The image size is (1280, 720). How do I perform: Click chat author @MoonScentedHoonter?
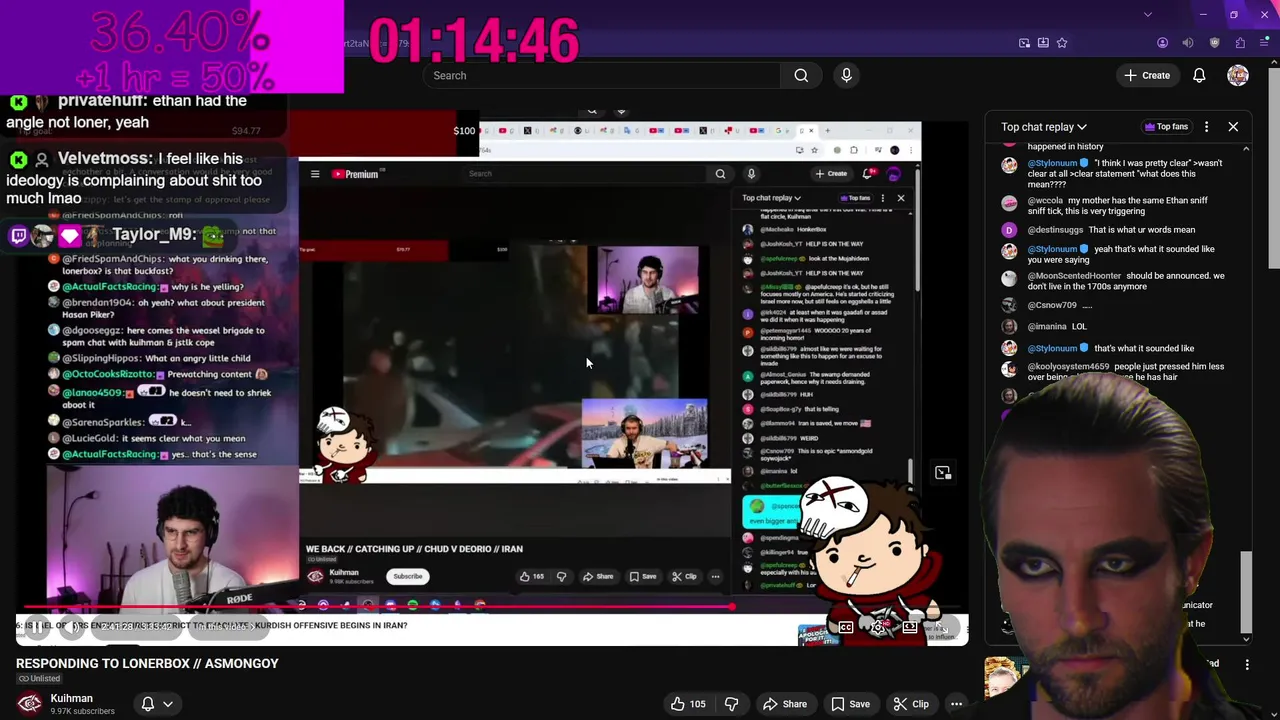pos(1074,276)
